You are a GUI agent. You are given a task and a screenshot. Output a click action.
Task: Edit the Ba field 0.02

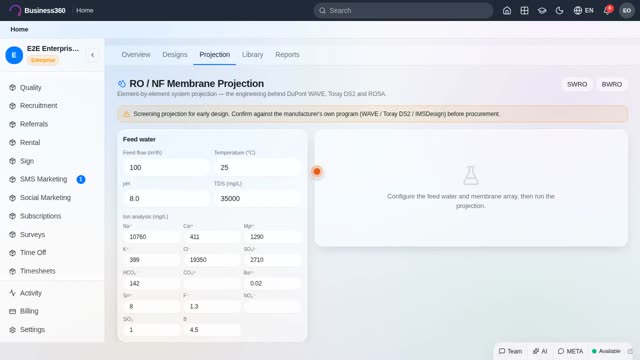click(272, 283)
